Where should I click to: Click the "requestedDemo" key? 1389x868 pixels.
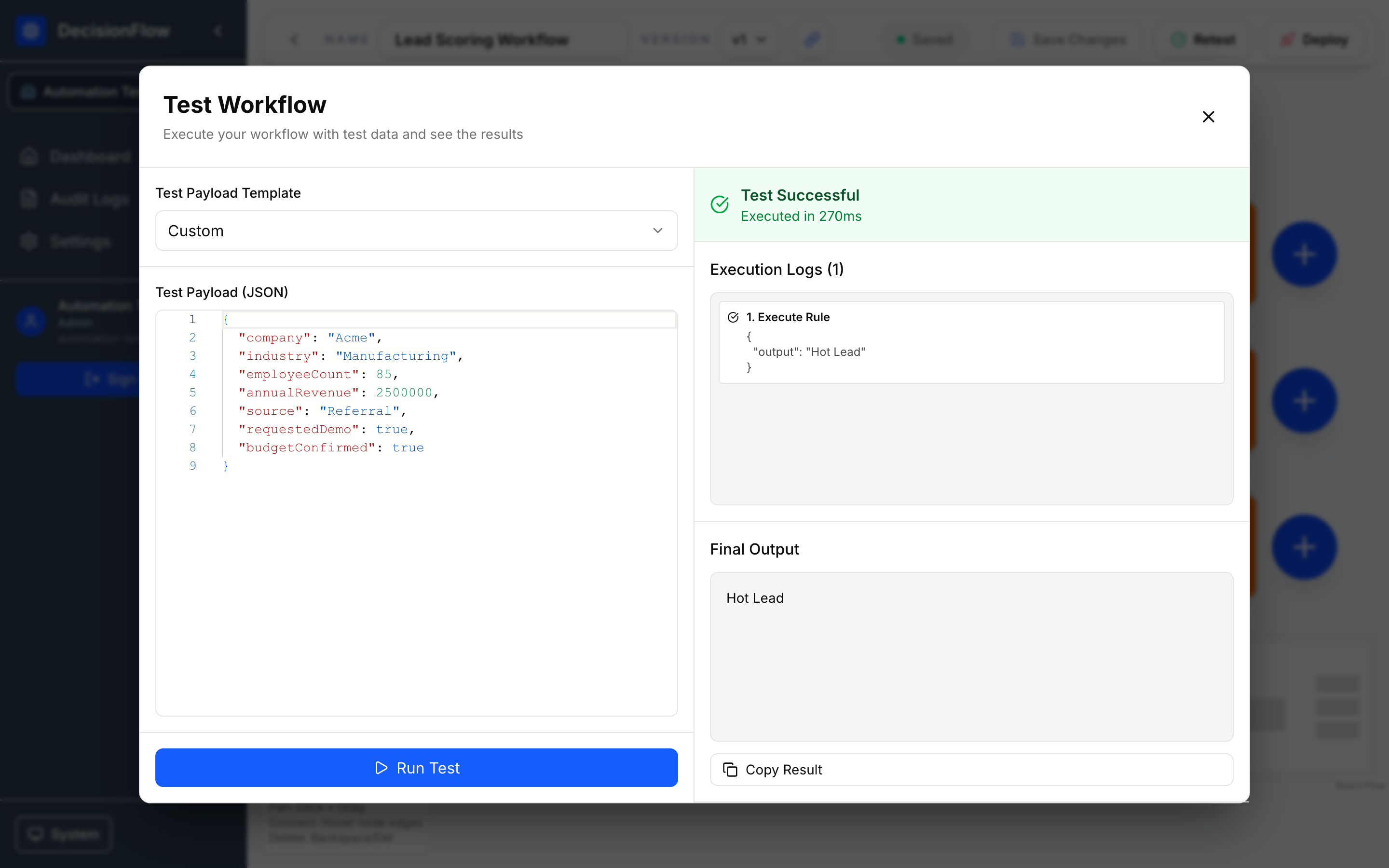click(299, 429)
